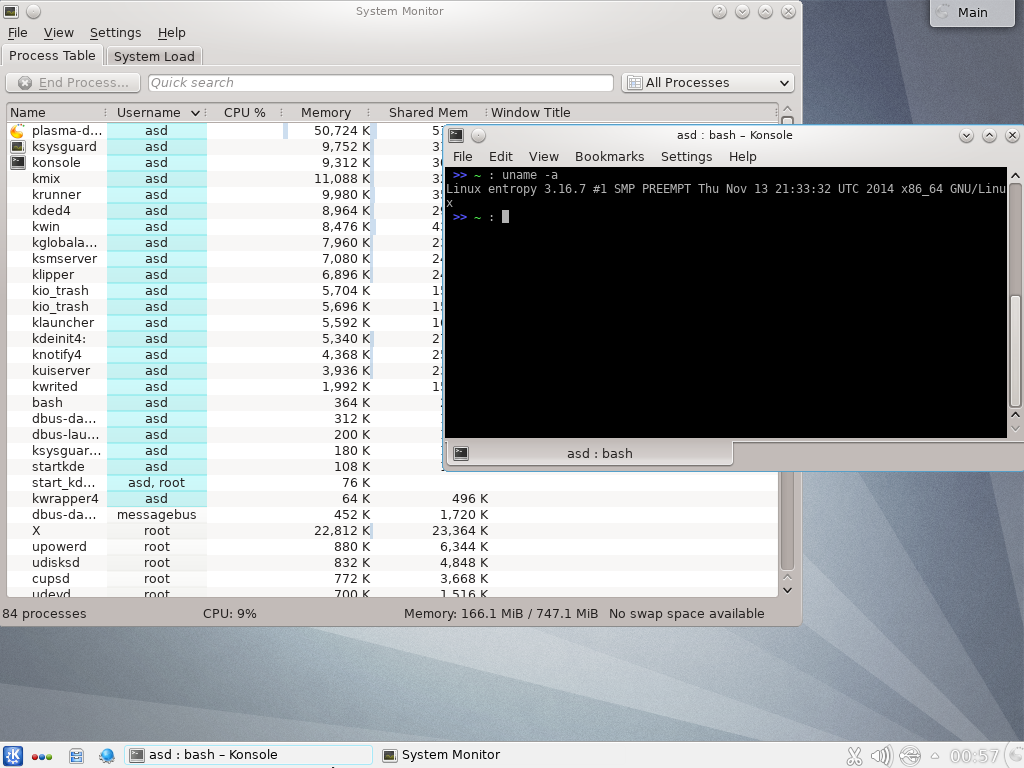Click the bottom down arrow of Konsole scrollbar
This screenshot has width=1024, height=768.
(x=1015, y=428)
